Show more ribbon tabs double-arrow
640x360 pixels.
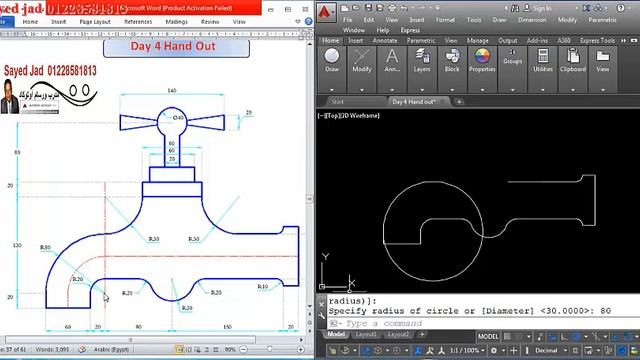[x=623, y=40]
